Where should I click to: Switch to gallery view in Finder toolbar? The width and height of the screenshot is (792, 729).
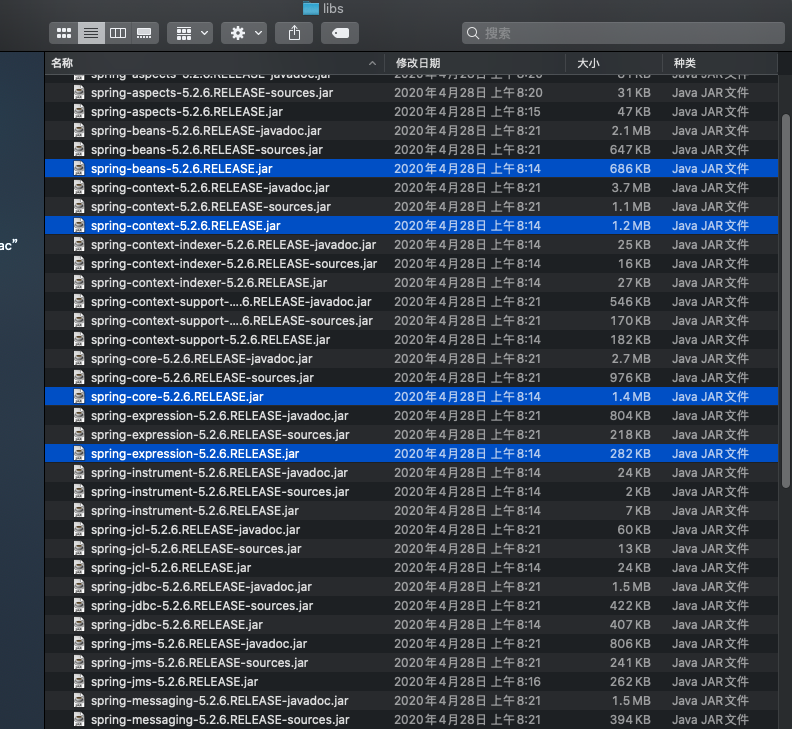(x=144, y=33)
